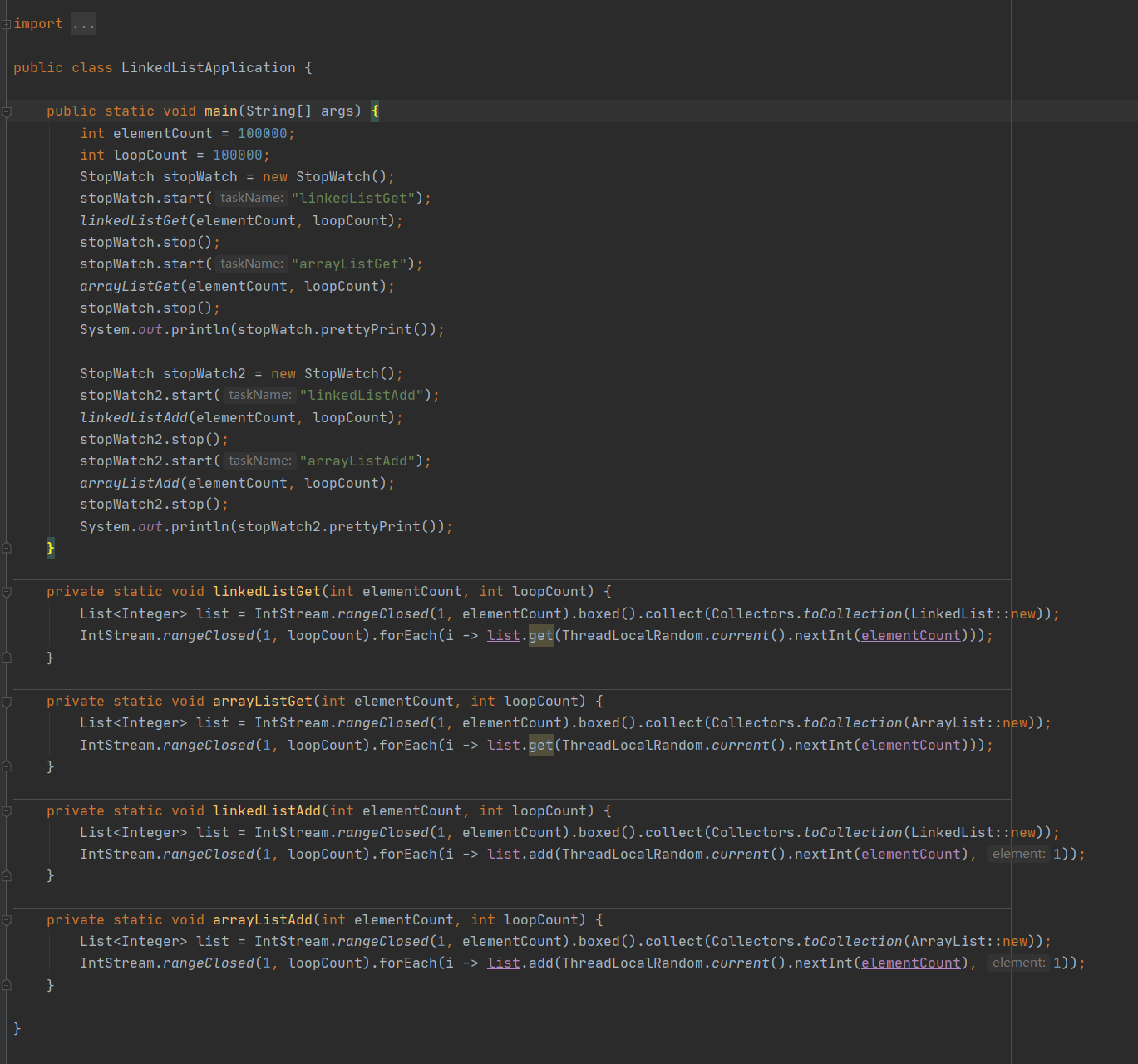The width and height of the screenshot is (1138, 1064).
Task: Click println(stopWatch.prettyPrint()) statement
Action: tap(262, 330)
